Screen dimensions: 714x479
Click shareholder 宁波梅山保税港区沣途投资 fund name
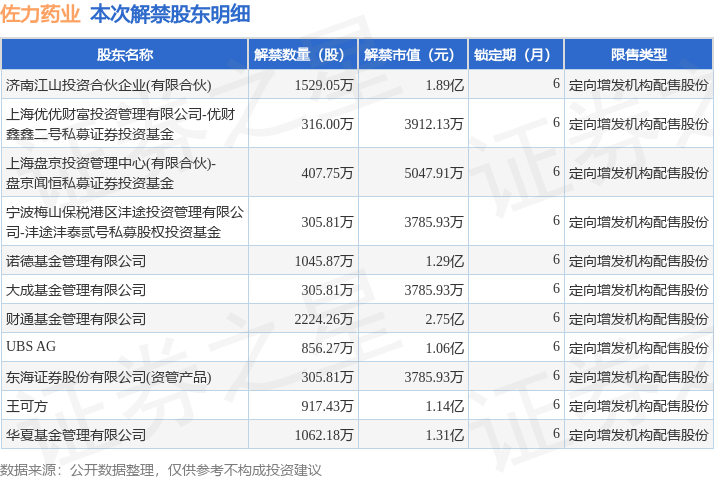(x=125, y=222)
